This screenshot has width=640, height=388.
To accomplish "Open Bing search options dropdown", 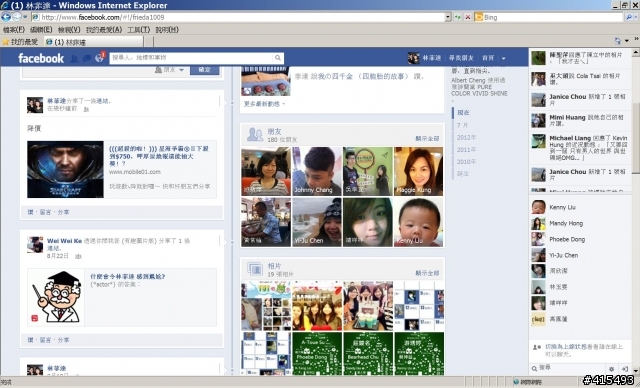I will point(636,17).
